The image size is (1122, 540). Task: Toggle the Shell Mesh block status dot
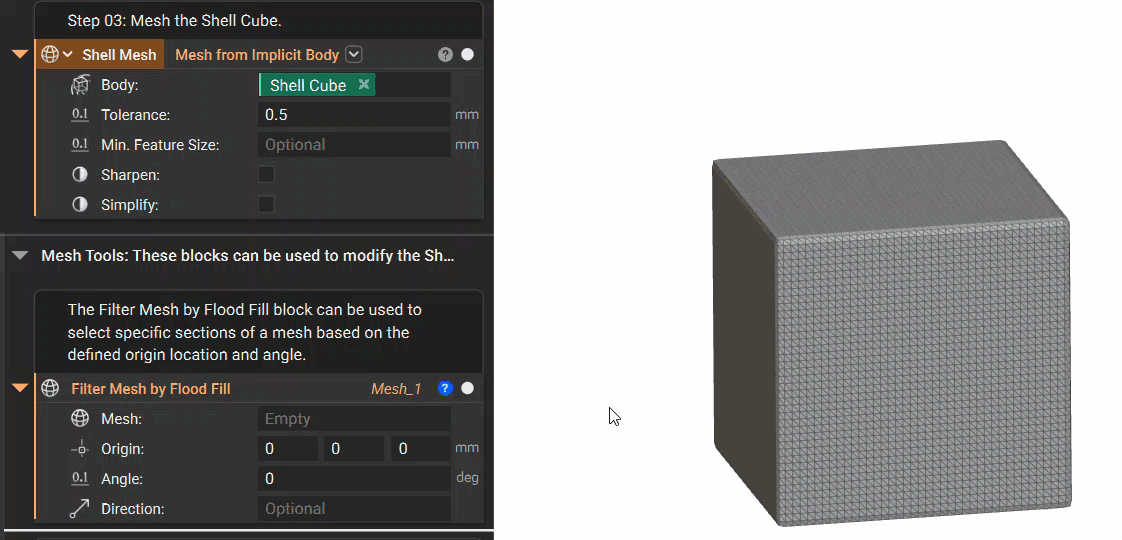(x=467, y=54)
